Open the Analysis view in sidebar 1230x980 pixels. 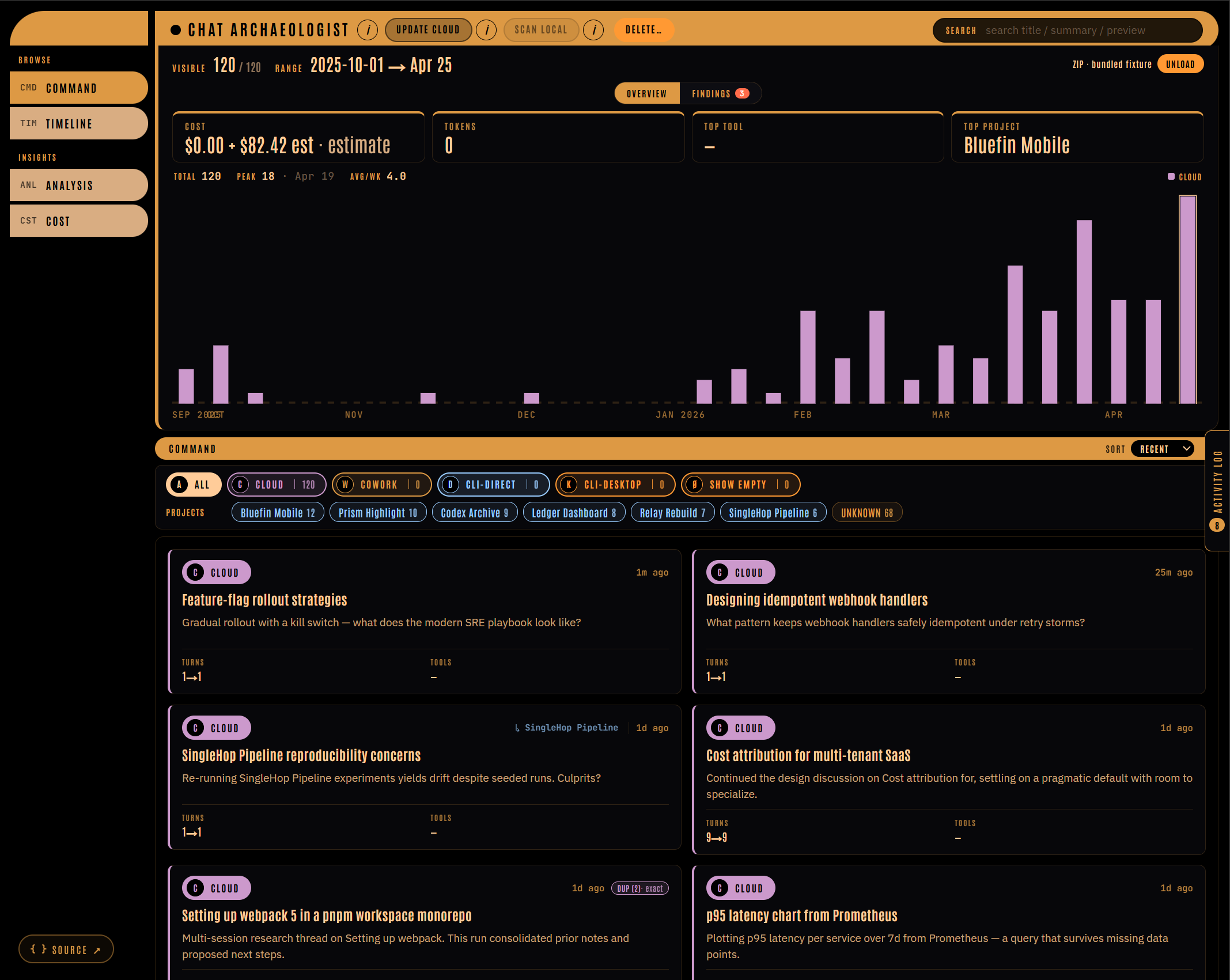click(x=79, y=185)
